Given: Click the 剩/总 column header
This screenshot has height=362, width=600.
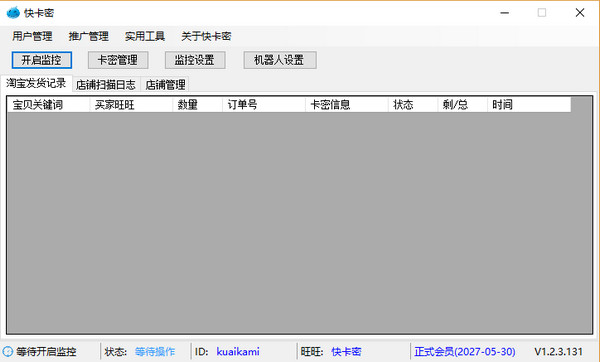Looking at the screenshot, I should click(463, 104).
